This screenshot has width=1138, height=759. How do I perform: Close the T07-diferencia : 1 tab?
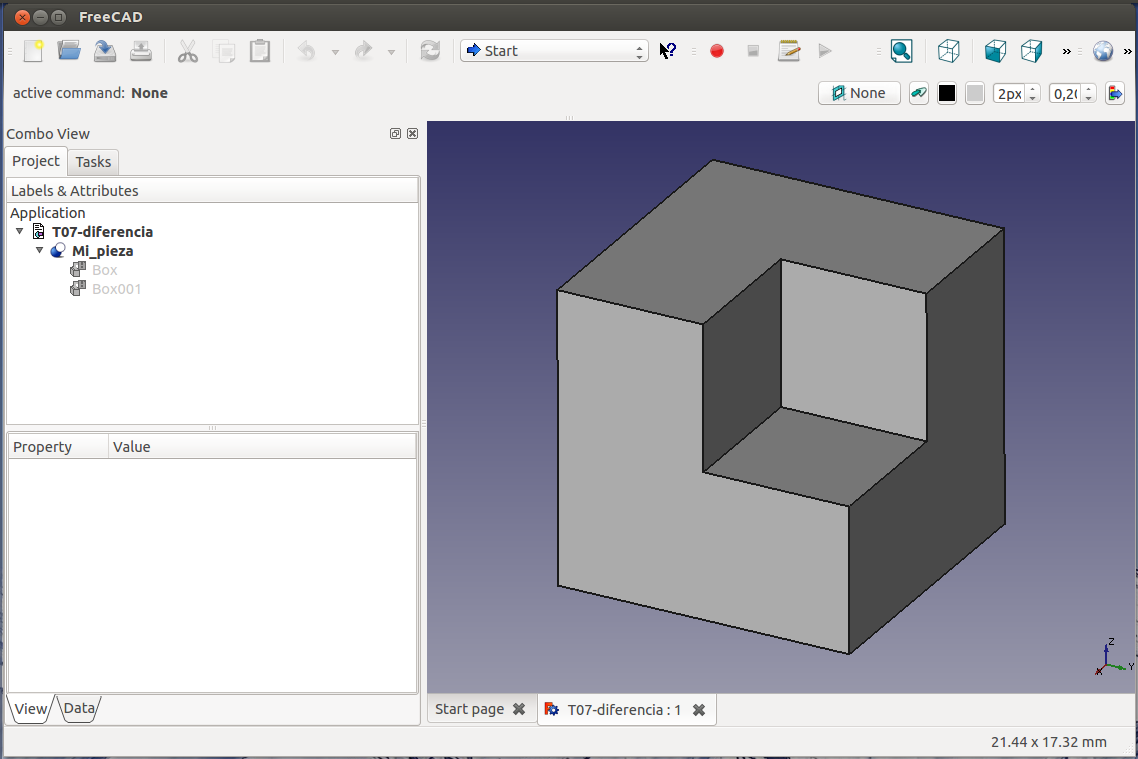click(699, 709)
